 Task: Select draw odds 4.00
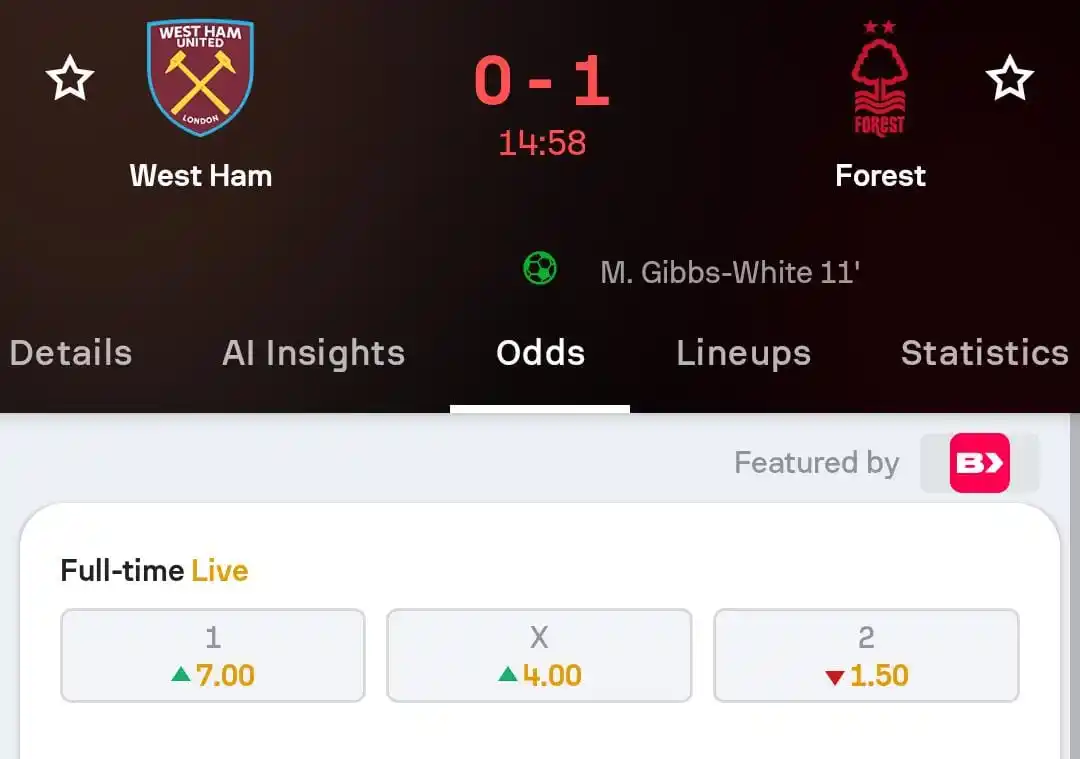point(539,656)
